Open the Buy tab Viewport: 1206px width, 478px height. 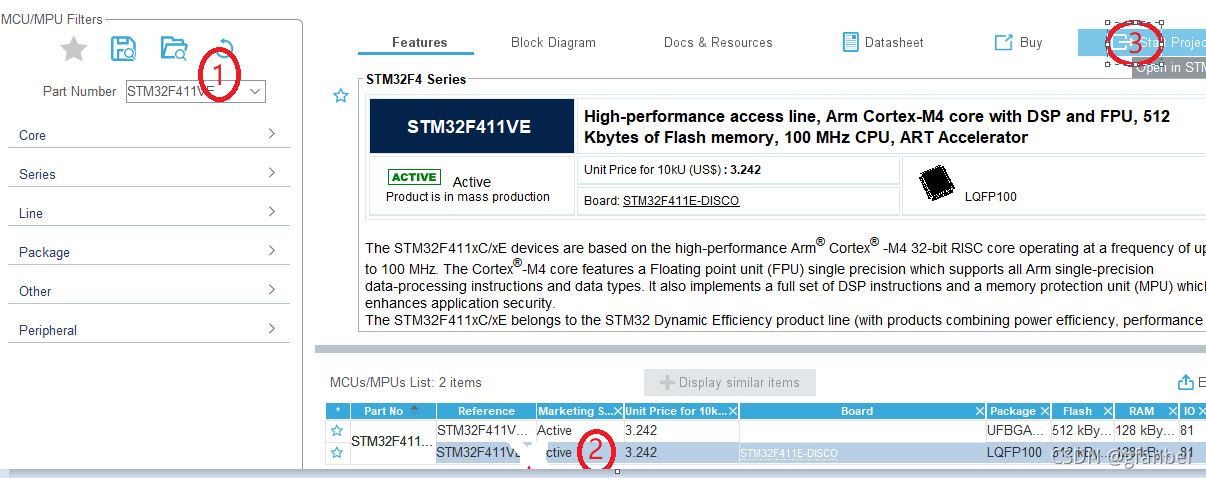click(1018, 42)
